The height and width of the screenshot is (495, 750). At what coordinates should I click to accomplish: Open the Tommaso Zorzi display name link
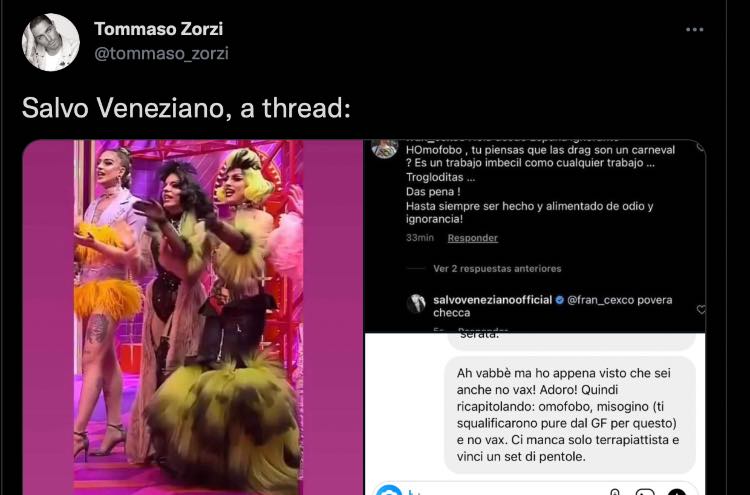(x=158, y=29)
